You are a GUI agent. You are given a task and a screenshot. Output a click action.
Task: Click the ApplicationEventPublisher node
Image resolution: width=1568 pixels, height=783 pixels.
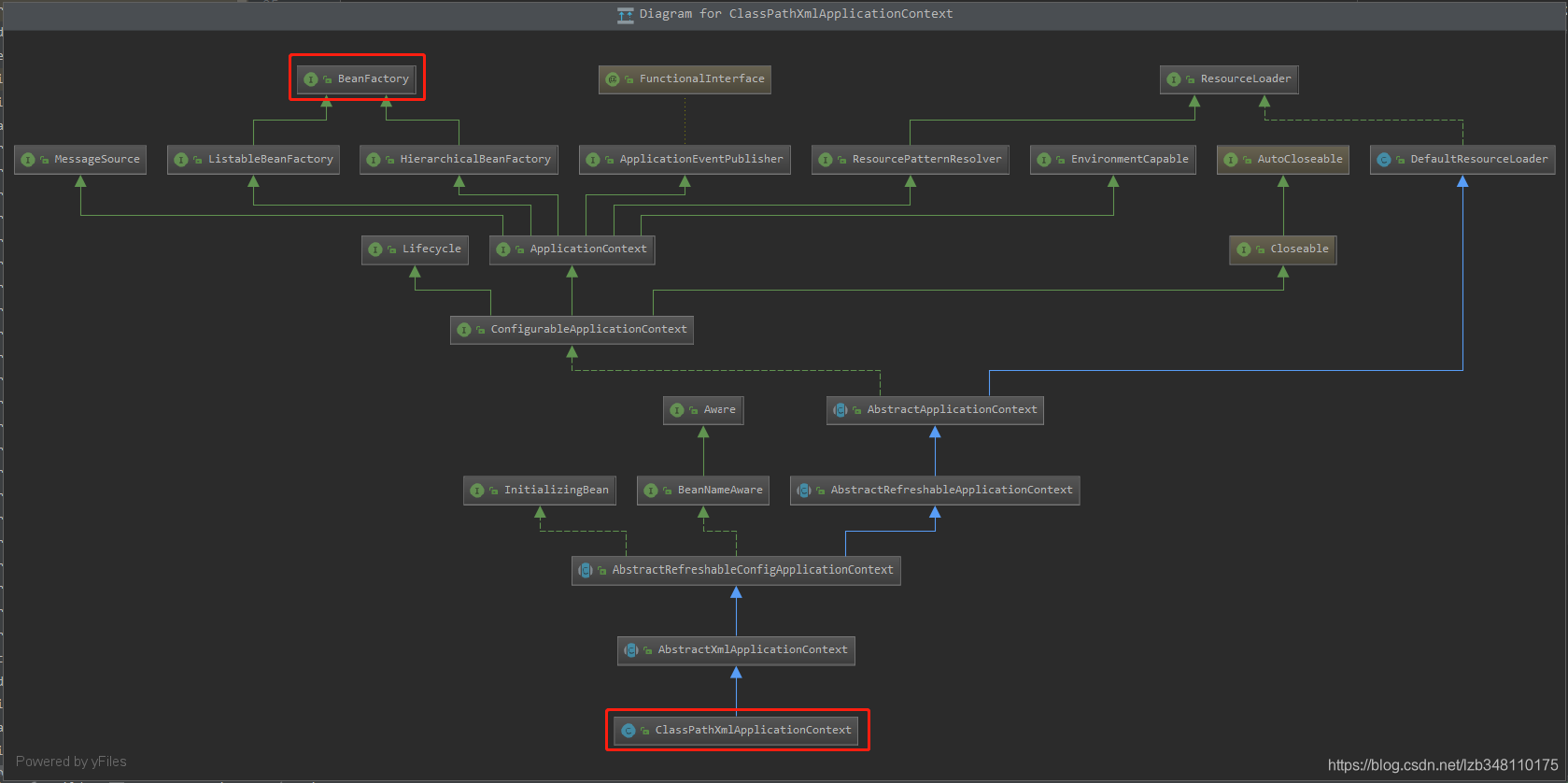tap(685, 160)
